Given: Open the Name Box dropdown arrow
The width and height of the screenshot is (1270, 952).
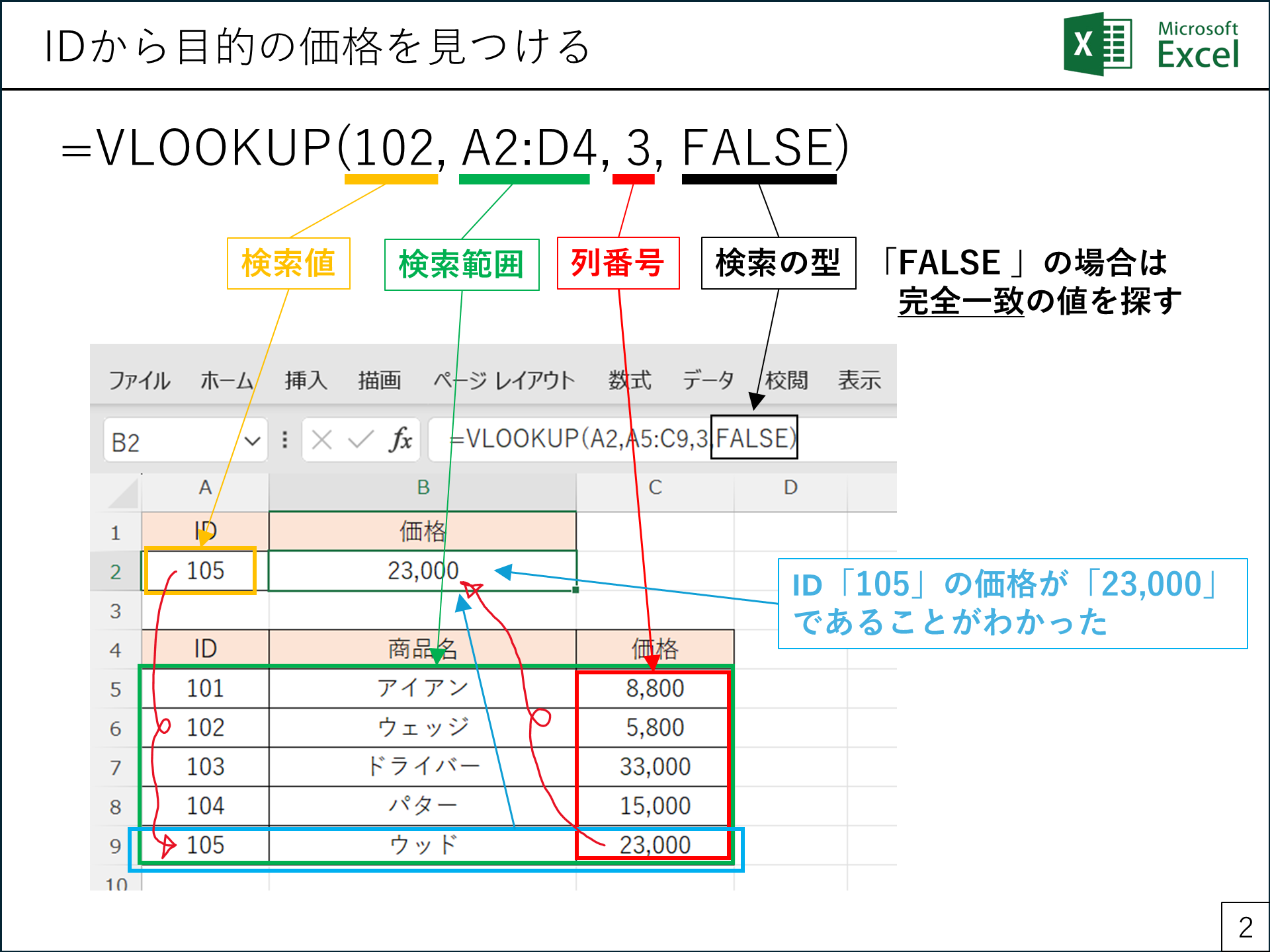Looking at the screenshot, I should 255,438.
